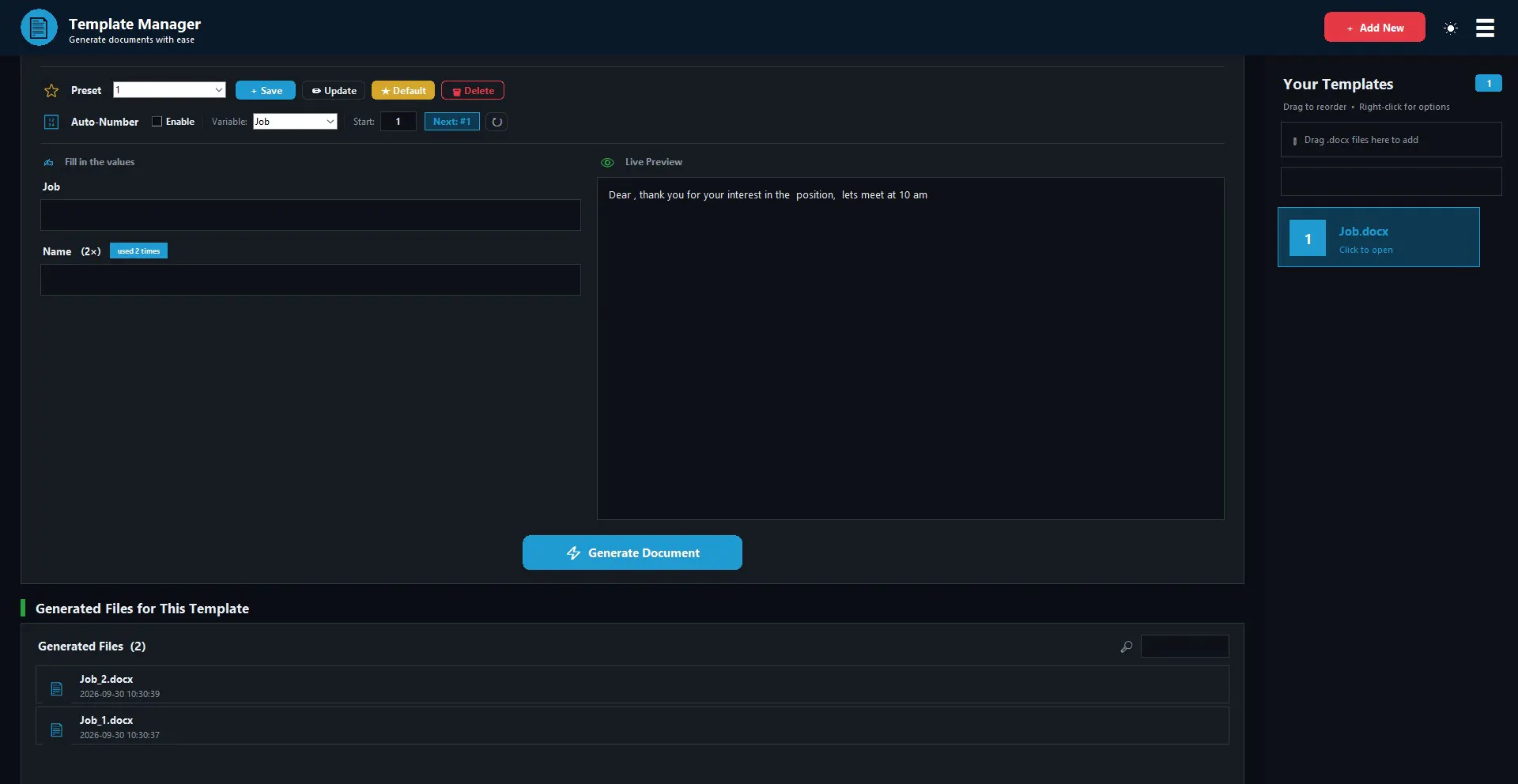Open the Variable dropdown showing Job
This screenshot has height=784, width=1518.
point(295,122)
